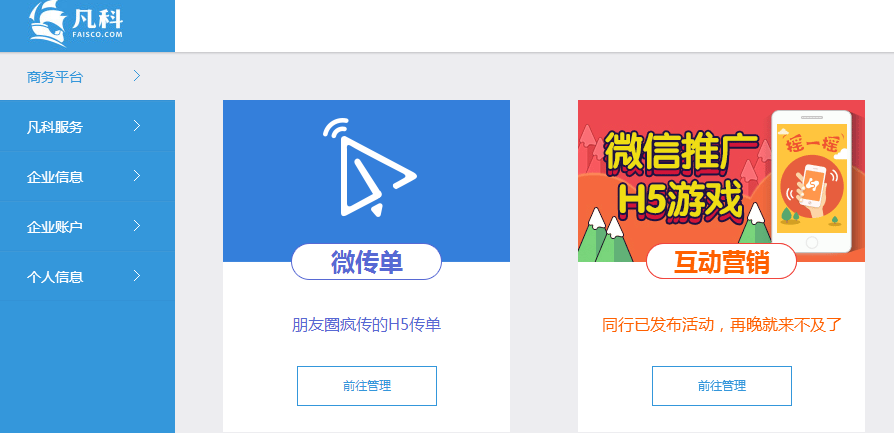894x433 pixels.
Task: Click the phone illustration in 互动营销 banner
Action: click(x=811, y=181)
